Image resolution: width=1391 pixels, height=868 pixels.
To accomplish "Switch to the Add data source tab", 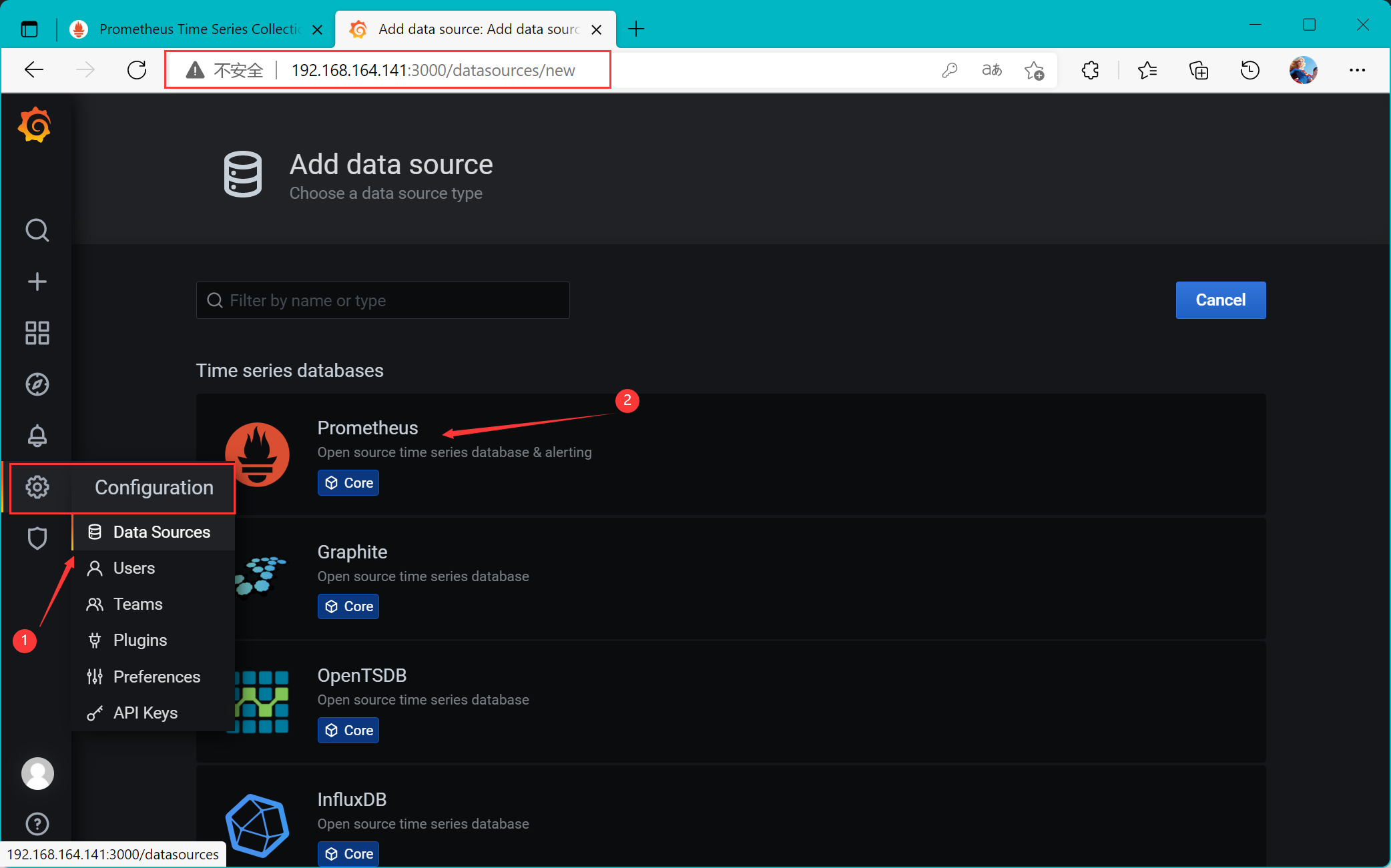I will [475, 29].
